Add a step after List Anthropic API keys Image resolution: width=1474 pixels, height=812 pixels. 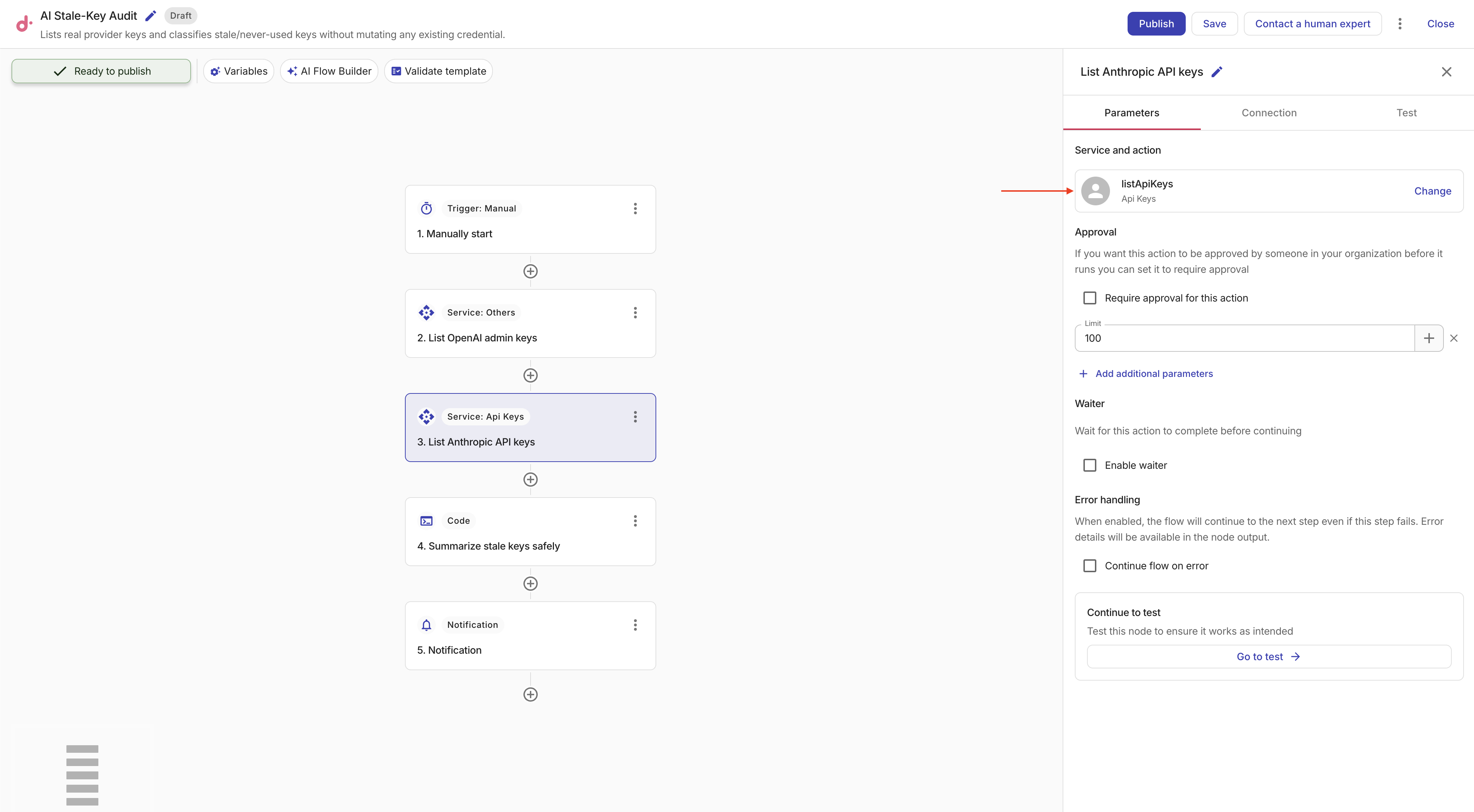[x=531, y=480]
